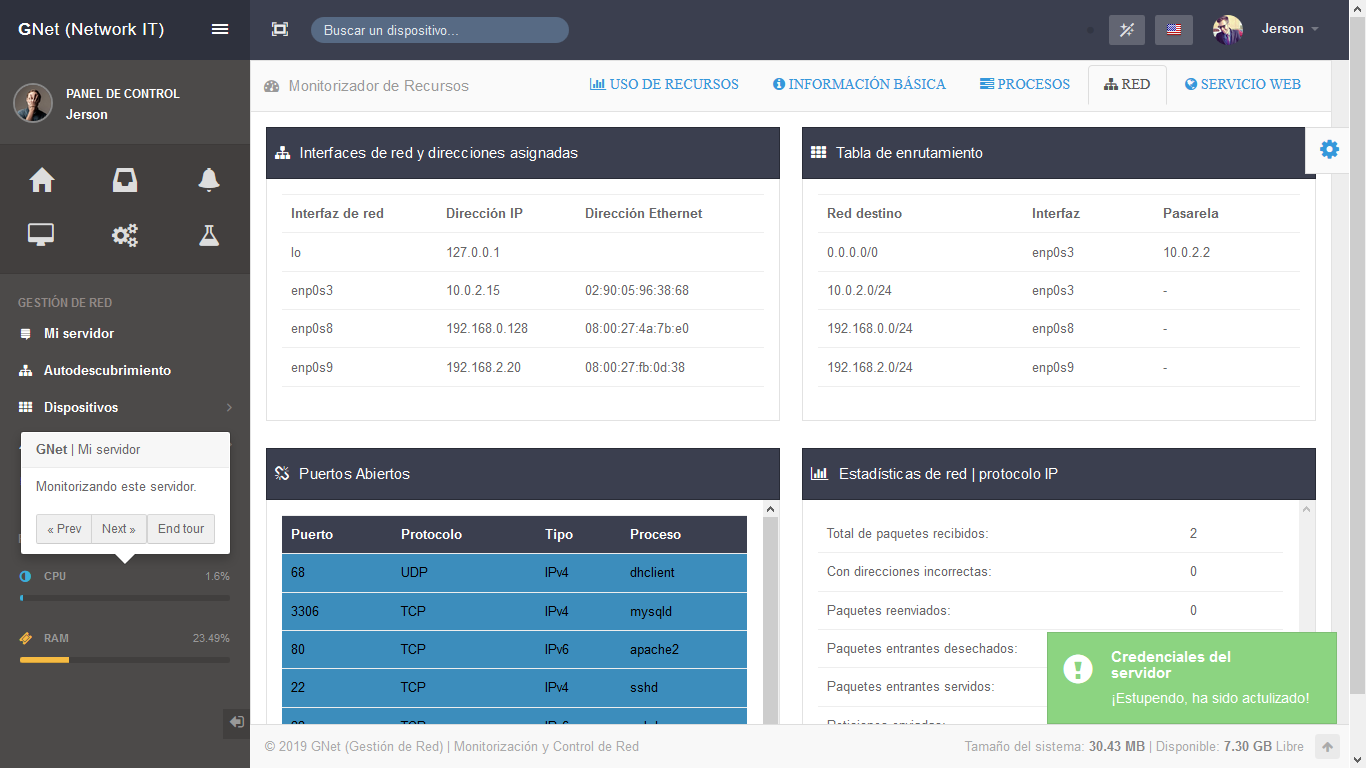Screen dimensions: 1366x768
Task: Click the Puerto column header
Action: (x=312, y=535)
